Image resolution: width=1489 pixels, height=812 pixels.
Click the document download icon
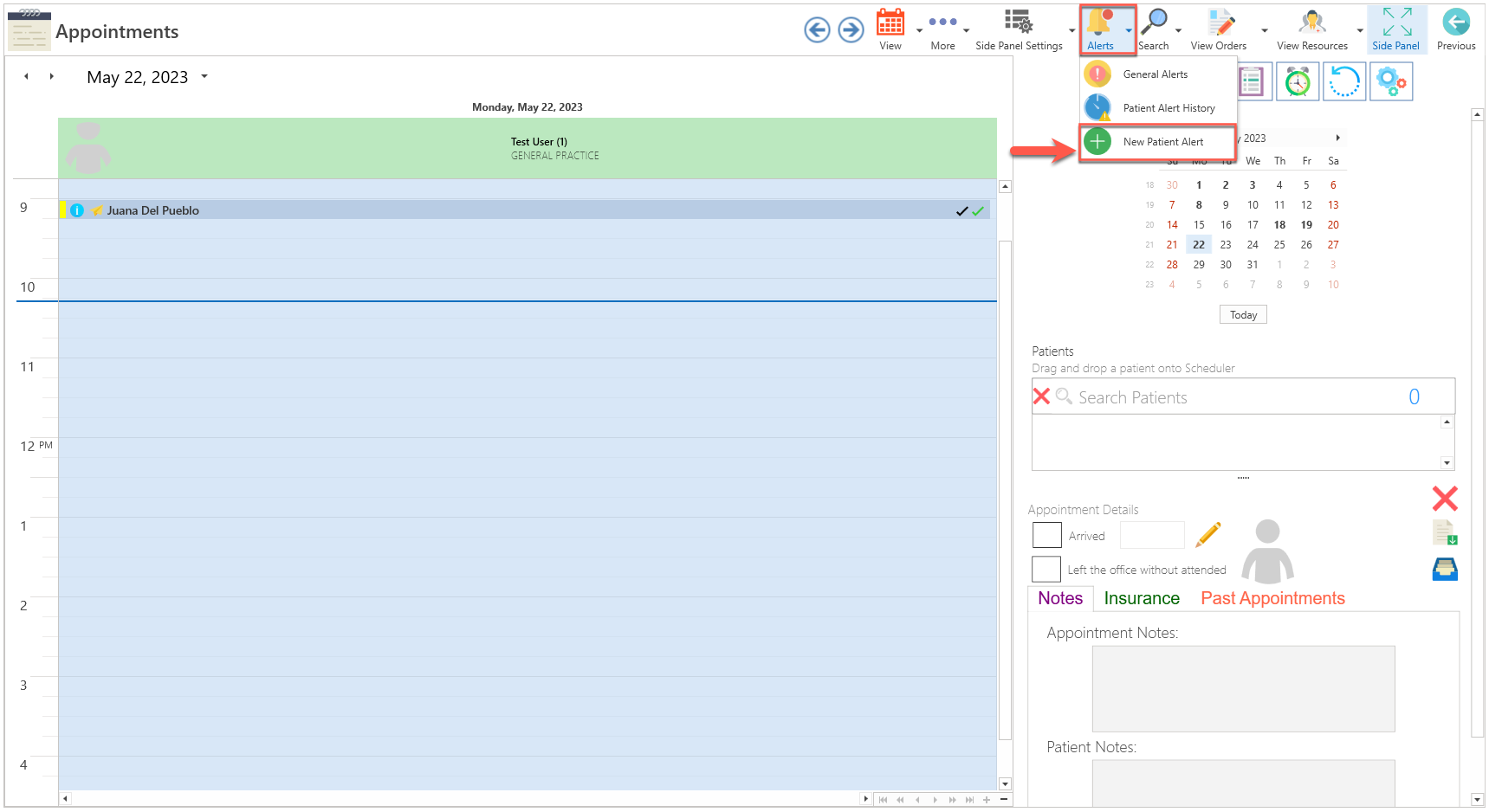coord(1445,533)
